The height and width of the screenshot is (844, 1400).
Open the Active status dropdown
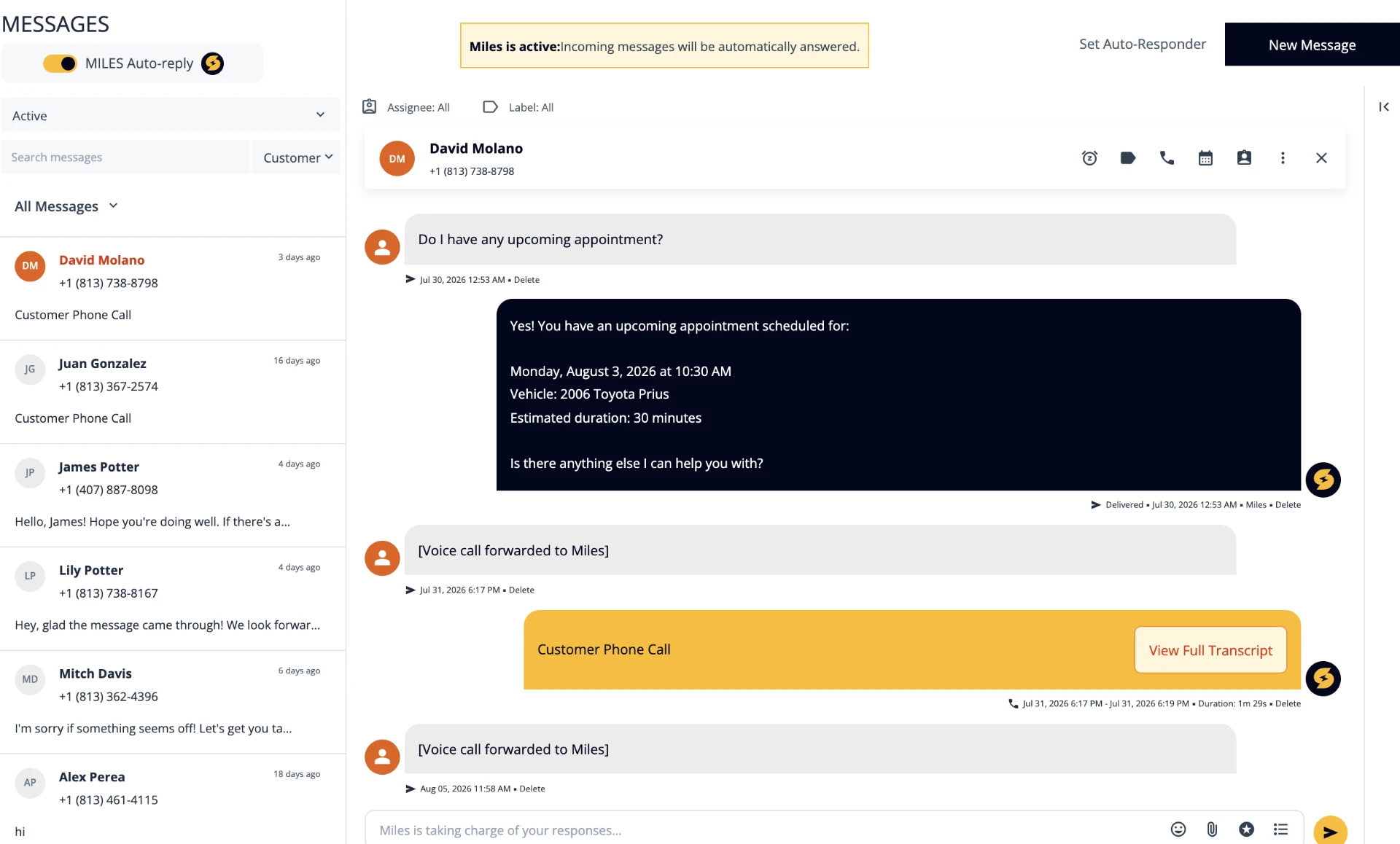tap(170, 115)
